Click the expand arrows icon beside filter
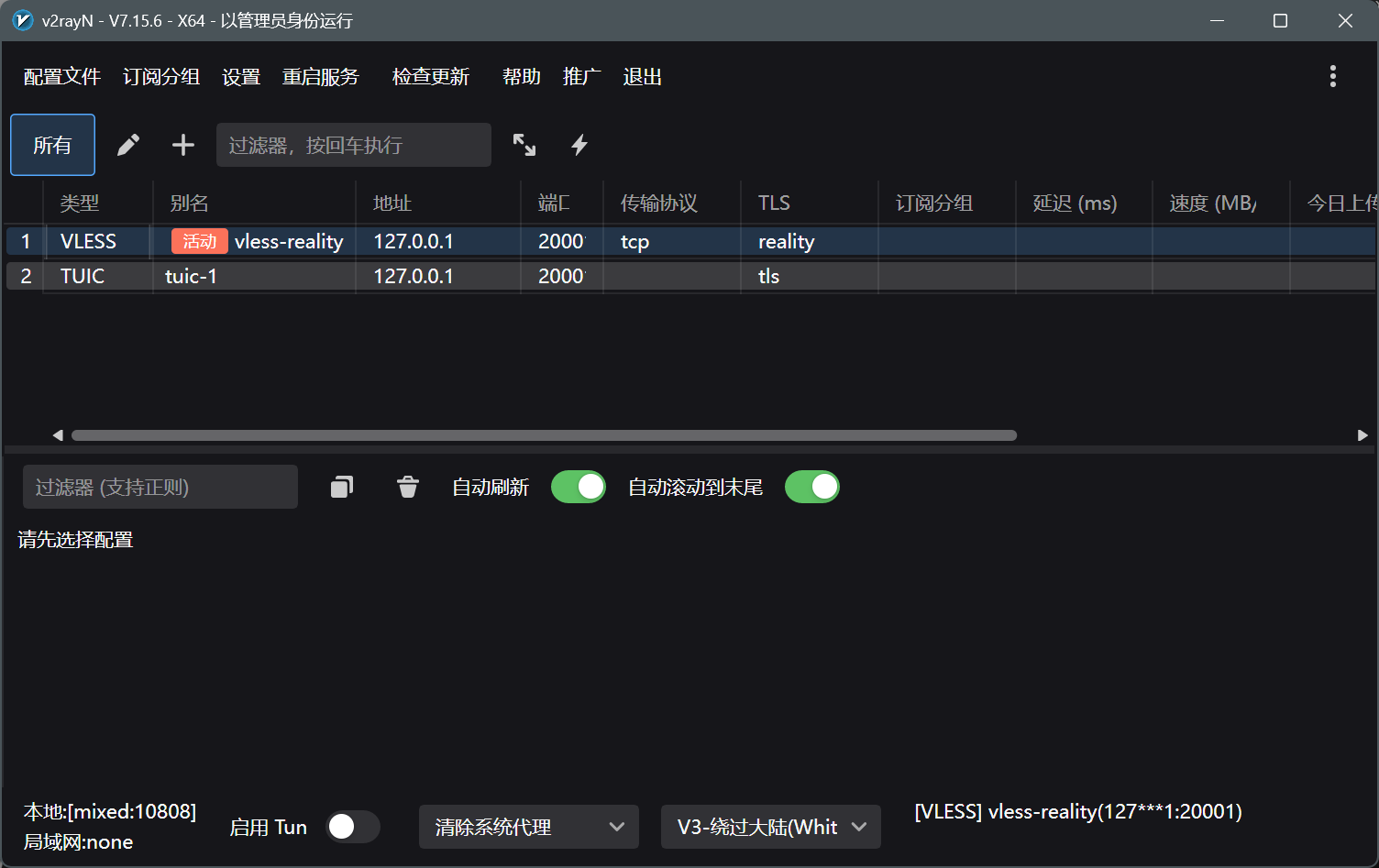Image resolution: width=1379 pixels, height=868 pixels. (x=524, y=145)
